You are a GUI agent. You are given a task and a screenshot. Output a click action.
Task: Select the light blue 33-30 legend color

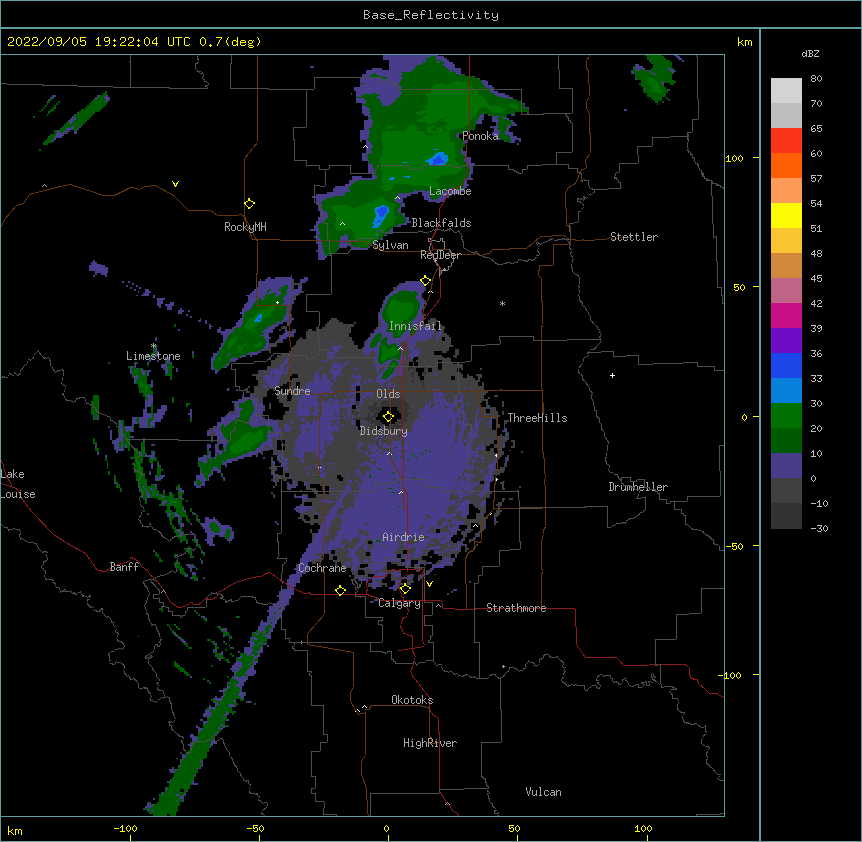tap(786, 391)
